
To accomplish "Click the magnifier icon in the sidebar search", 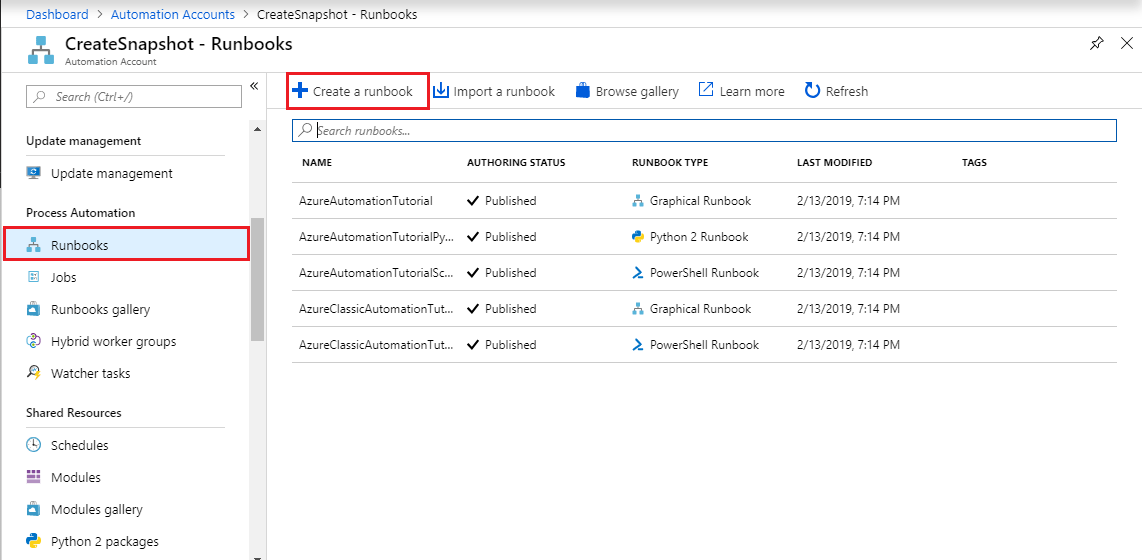I will pos(41,97).
